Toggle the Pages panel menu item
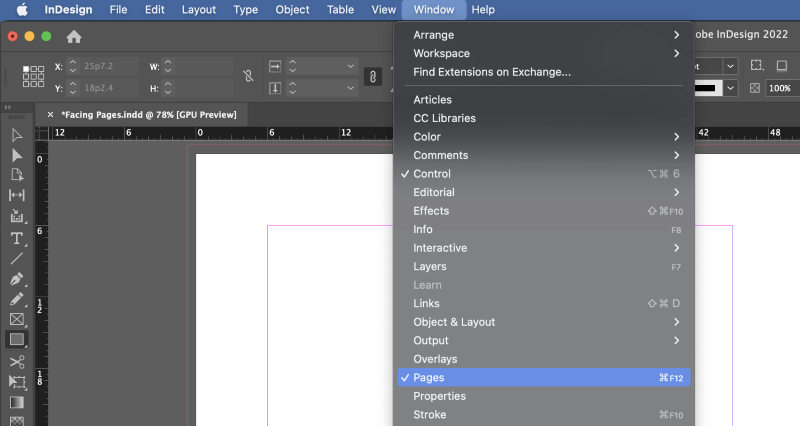Viewport: 800px width, 426px height. pyautogui.click(x=544, y=378)
